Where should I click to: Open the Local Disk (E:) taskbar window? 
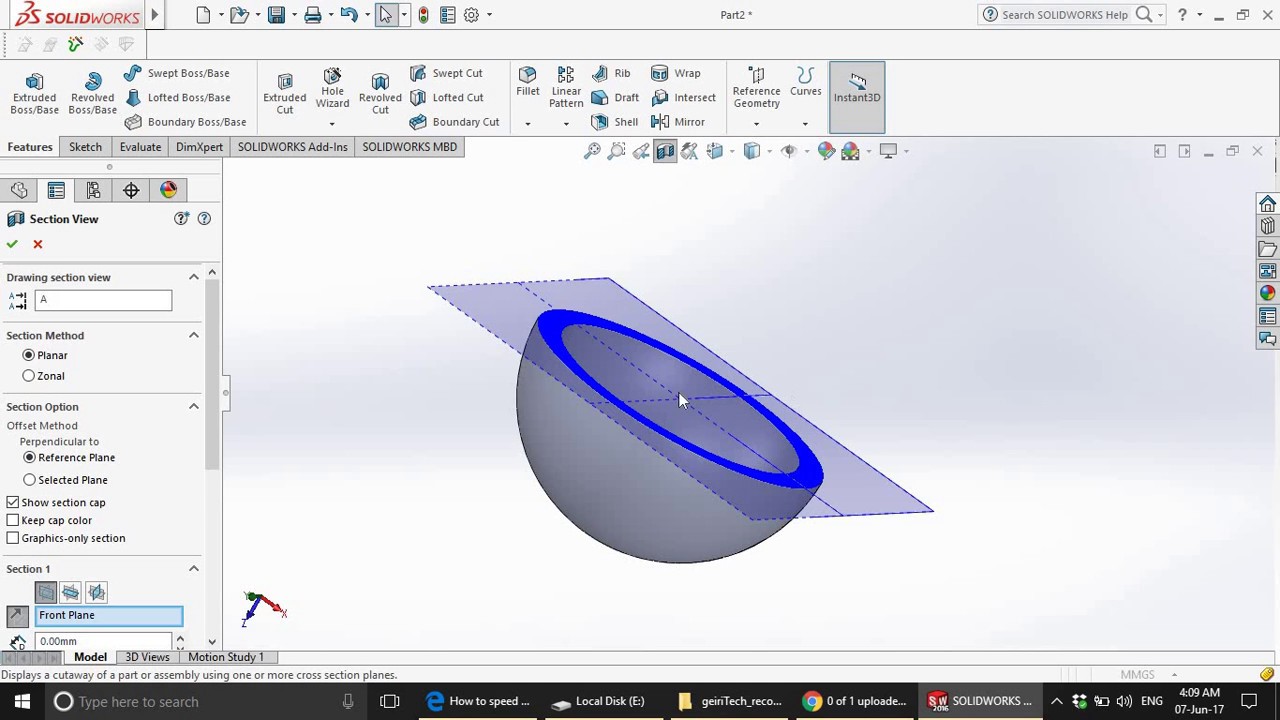pos(598,701)
